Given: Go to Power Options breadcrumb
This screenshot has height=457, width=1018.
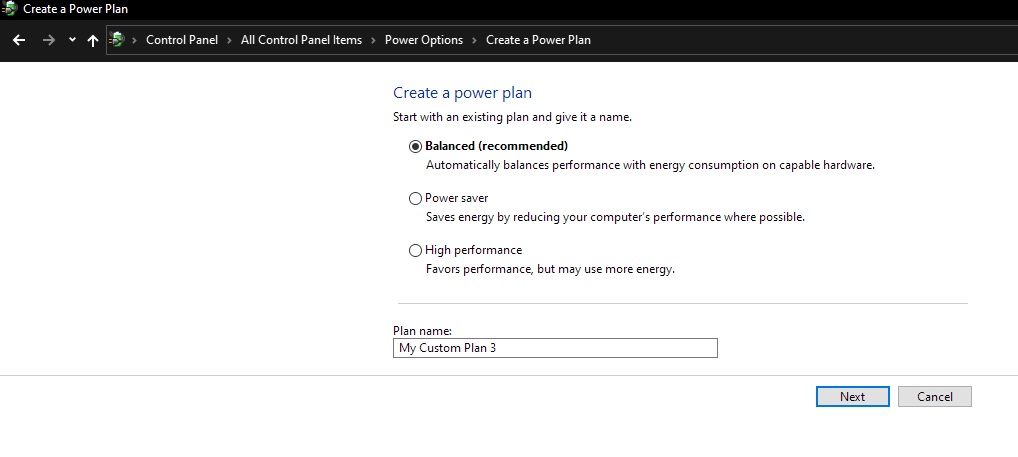Looking at the screenshot, I should (424, 40).
